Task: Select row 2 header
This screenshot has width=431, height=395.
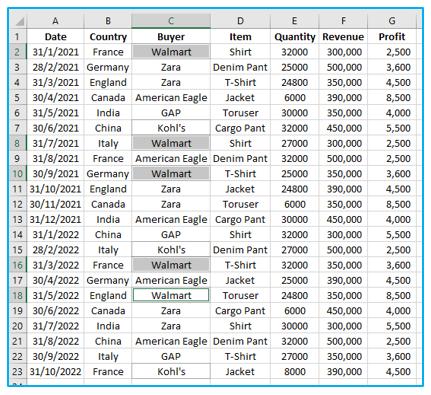Action: [x=17, y=52]
